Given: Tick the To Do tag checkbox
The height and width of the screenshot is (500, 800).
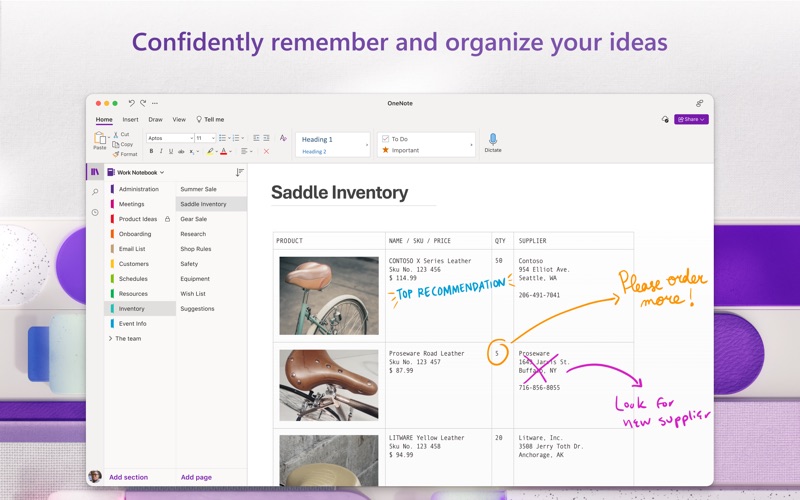Looking at the screenshot, I should click(386, 139).
